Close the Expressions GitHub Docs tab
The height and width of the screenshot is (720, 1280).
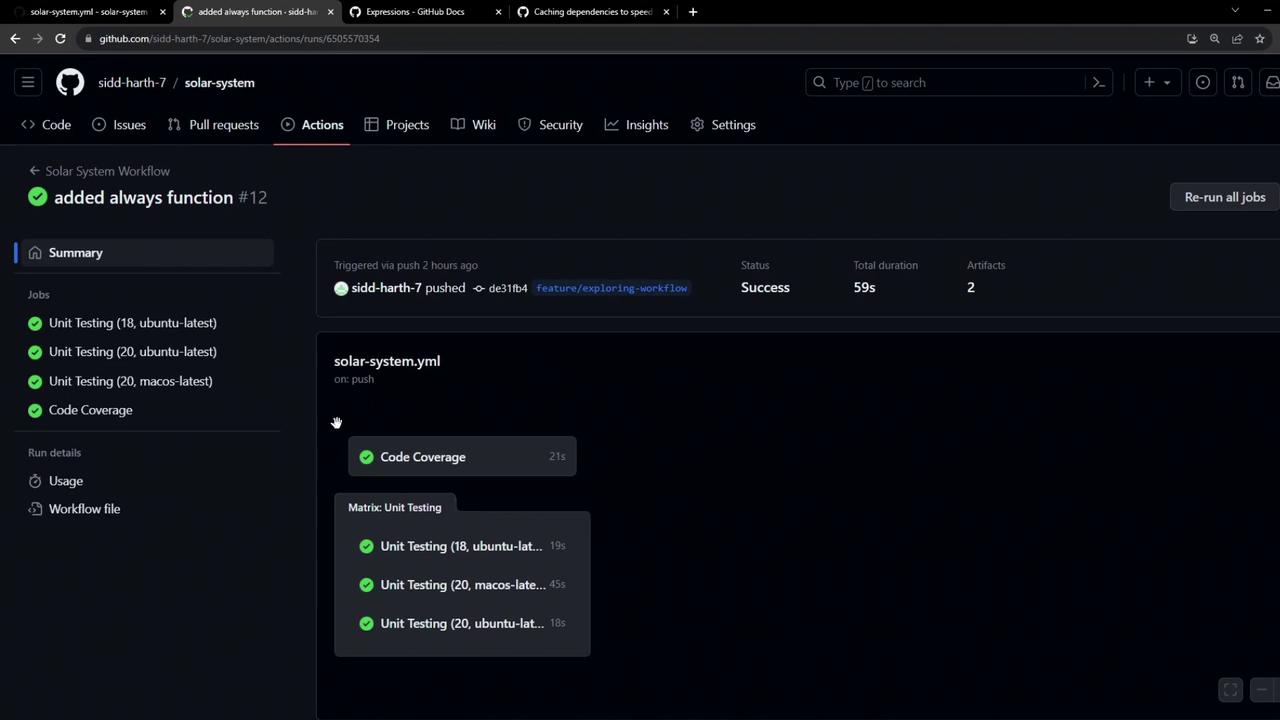click(499, 12)
